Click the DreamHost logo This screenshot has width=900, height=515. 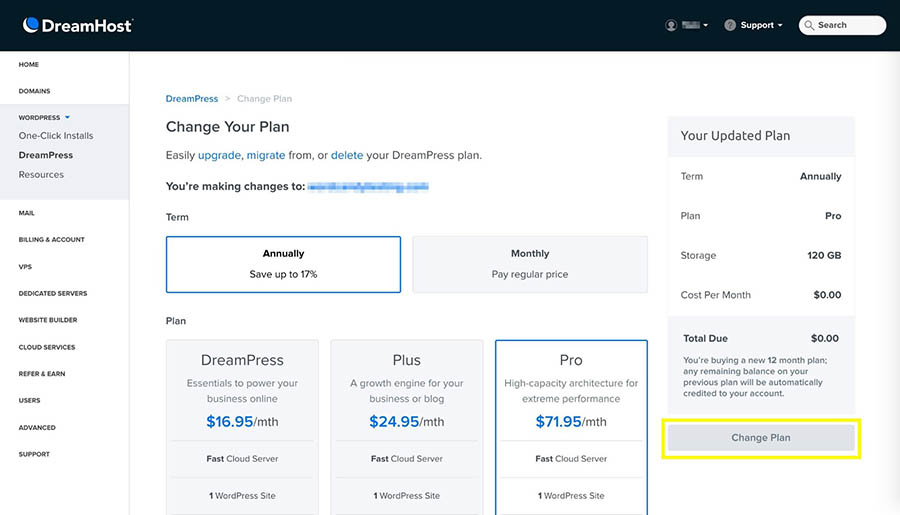click(x=77, y=25)
